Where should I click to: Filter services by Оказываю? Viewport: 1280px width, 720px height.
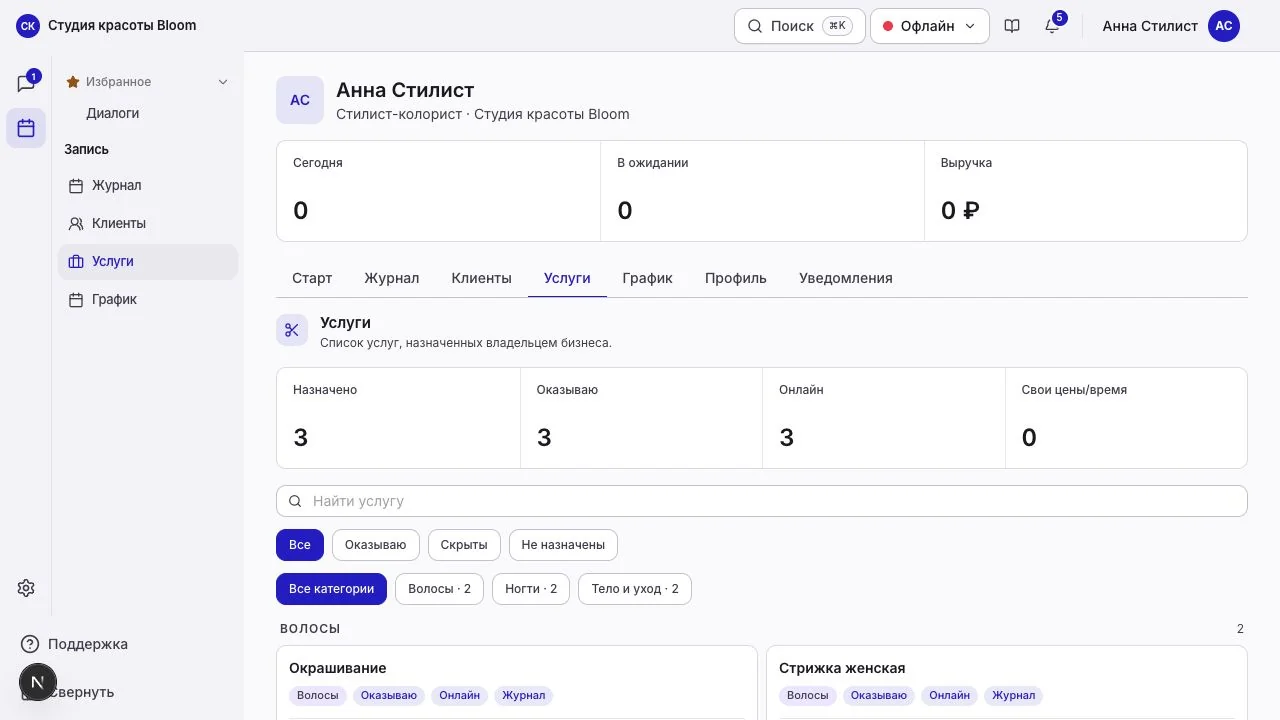[x=376, y=545]
